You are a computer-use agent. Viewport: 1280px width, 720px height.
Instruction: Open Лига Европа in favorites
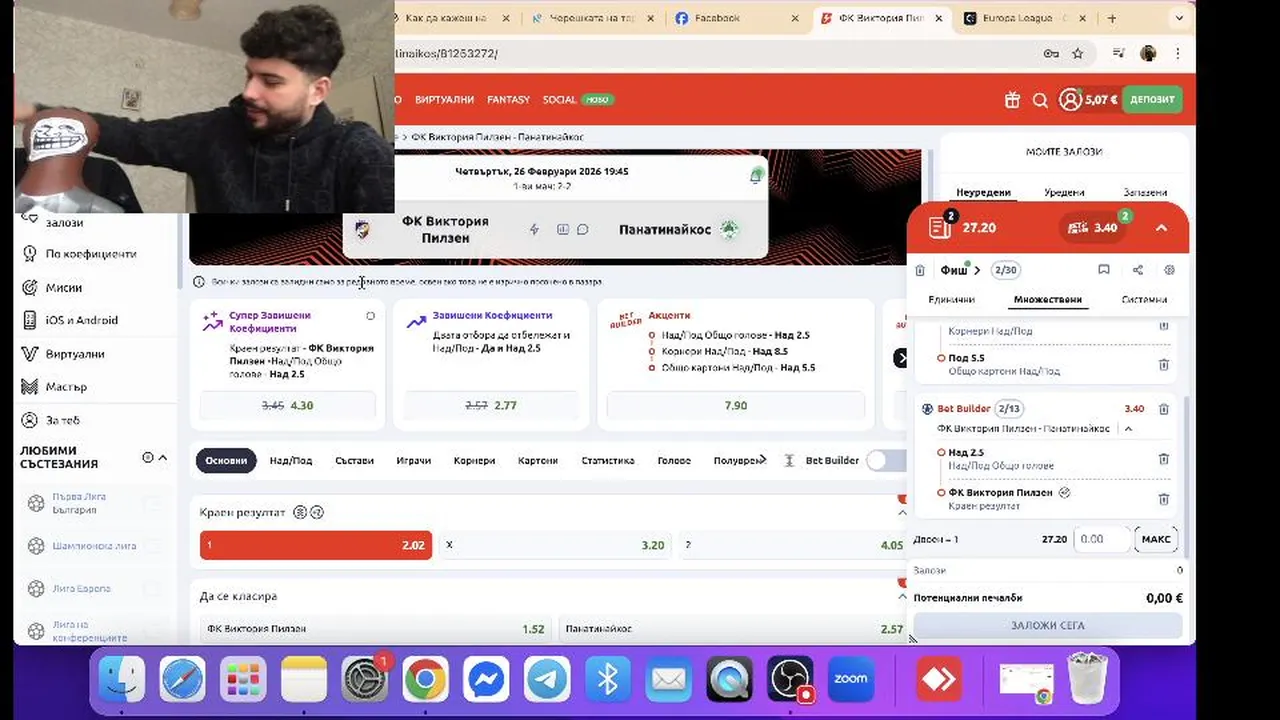[82, 589]
